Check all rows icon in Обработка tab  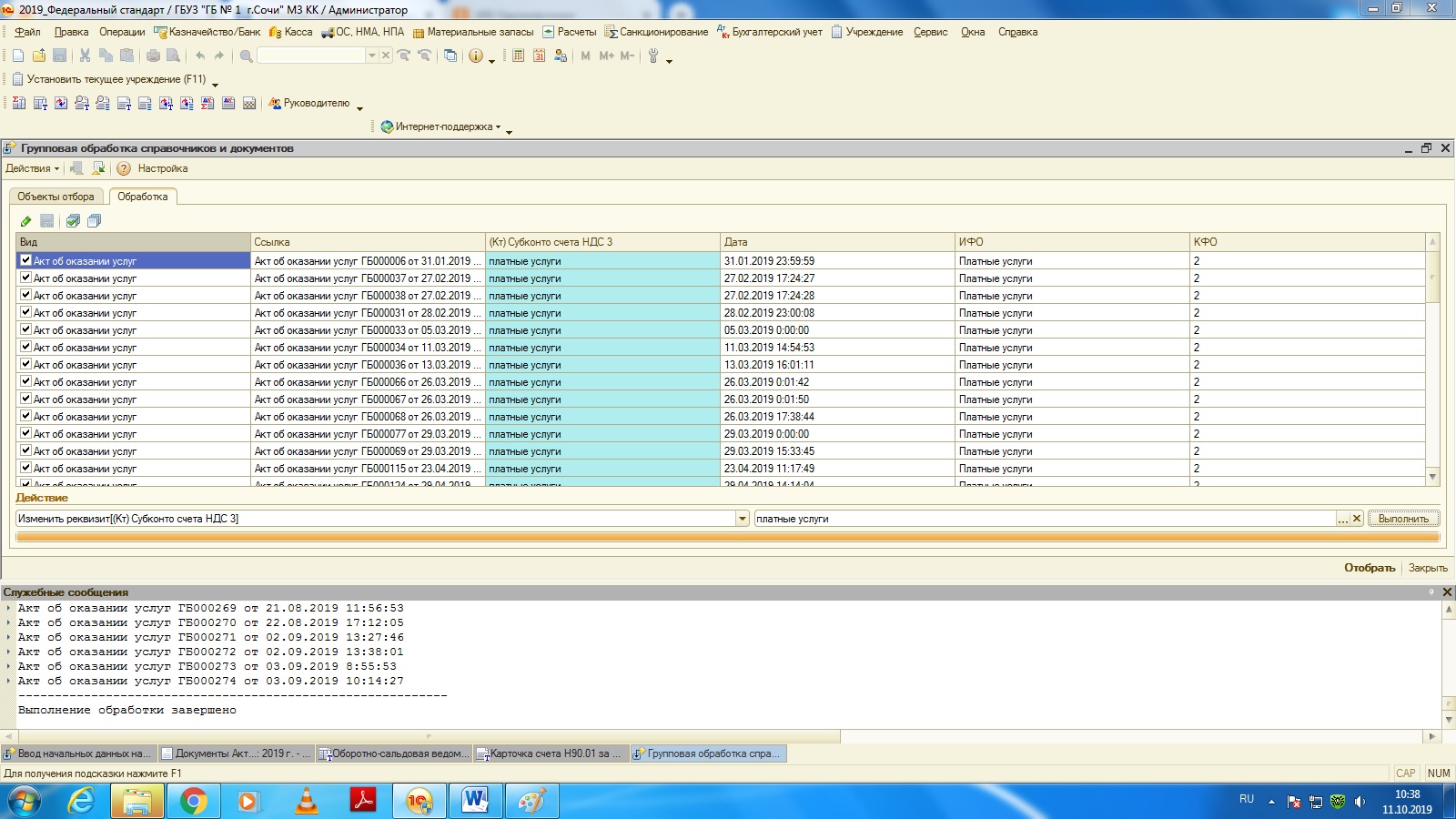point(73,221)
